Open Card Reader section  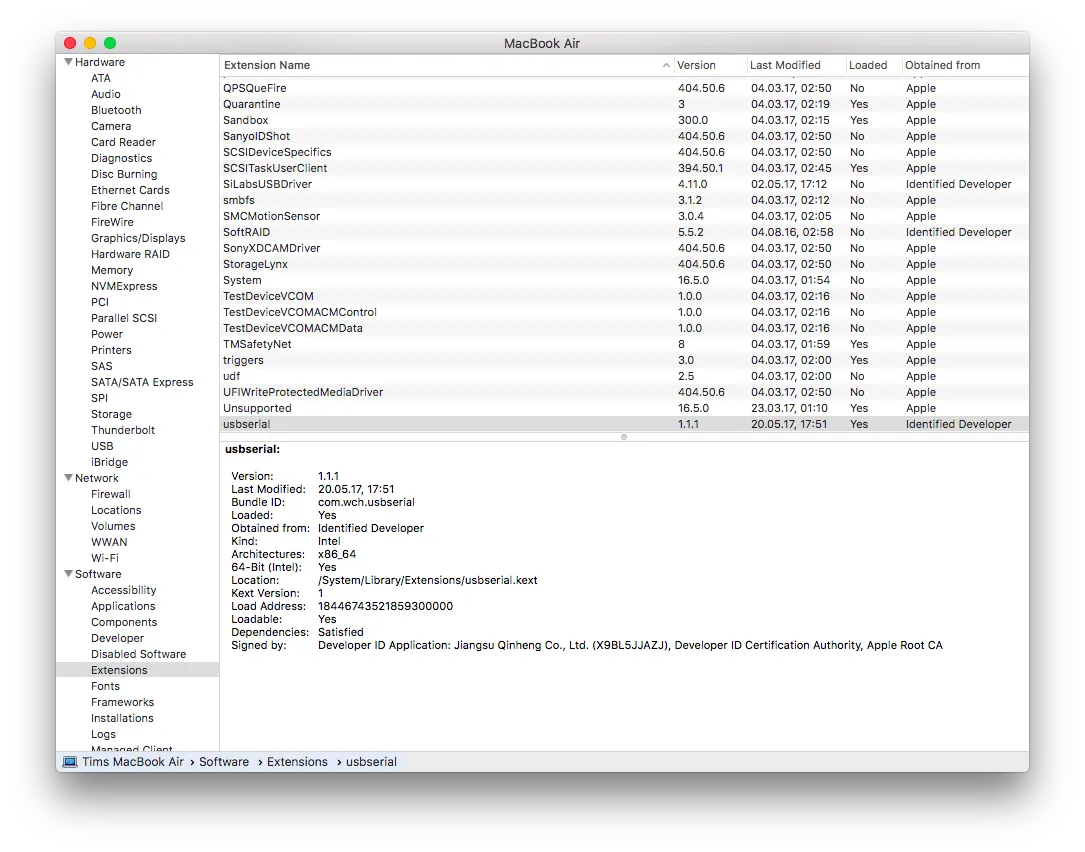[123, 142]
